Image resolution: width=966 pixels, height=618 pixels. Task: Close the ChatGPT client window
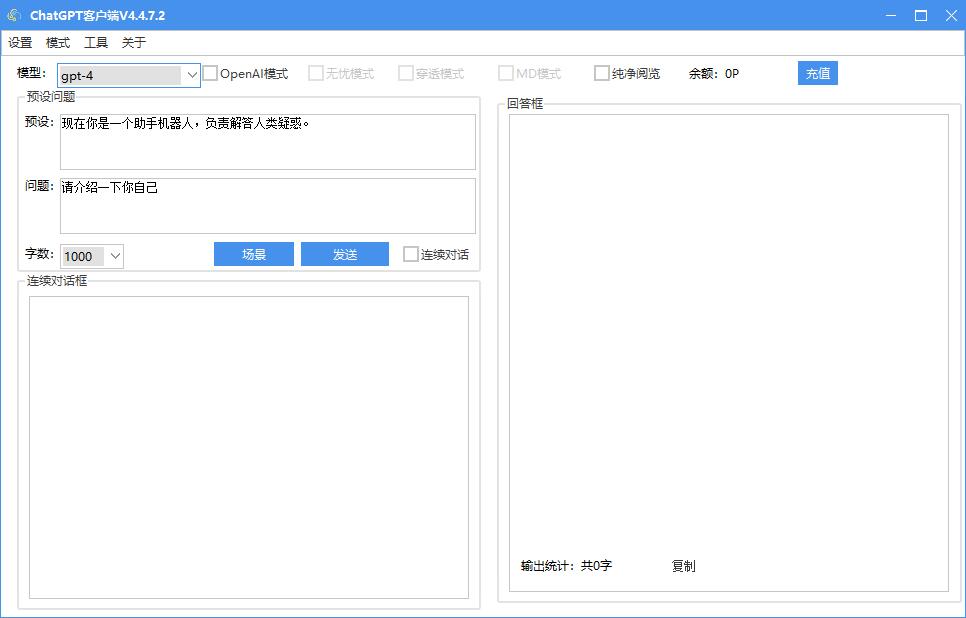(x=951, y=15)
